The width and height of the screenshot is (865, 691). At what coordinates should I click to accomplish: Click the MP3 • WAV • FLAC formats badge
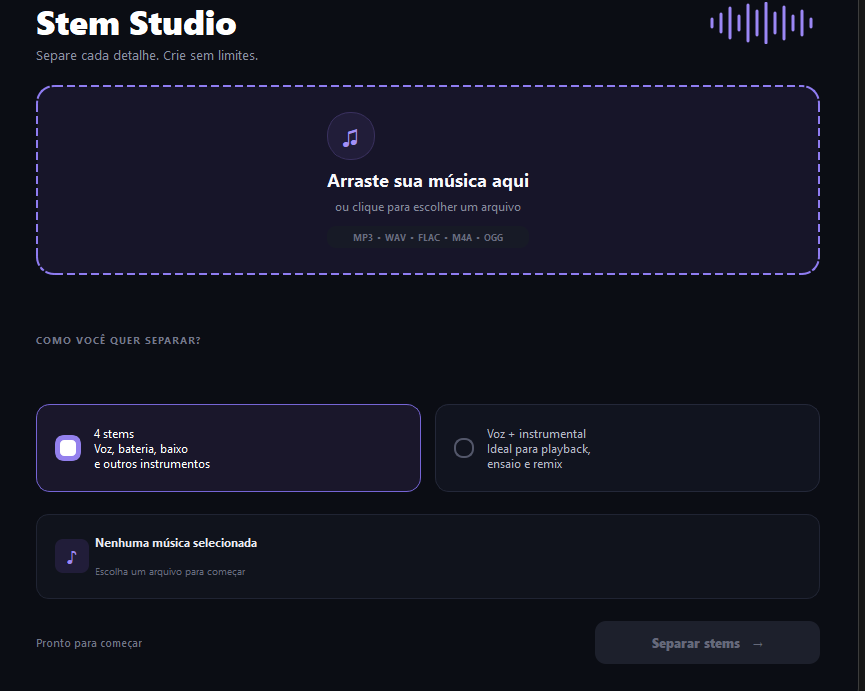(x=428, y=238)
